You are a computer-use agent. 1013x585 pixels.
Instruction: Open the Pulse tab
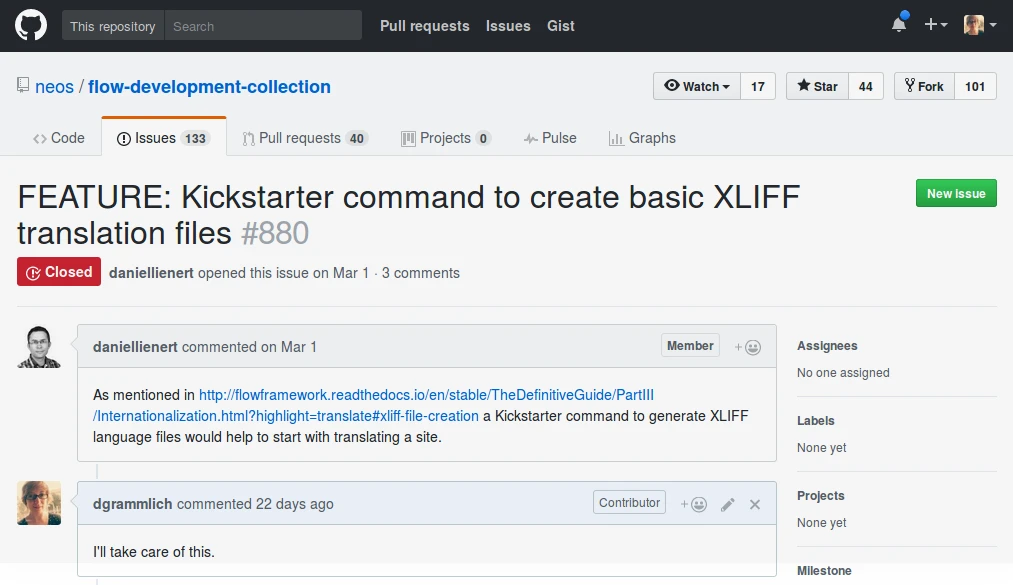pos(550,138)
